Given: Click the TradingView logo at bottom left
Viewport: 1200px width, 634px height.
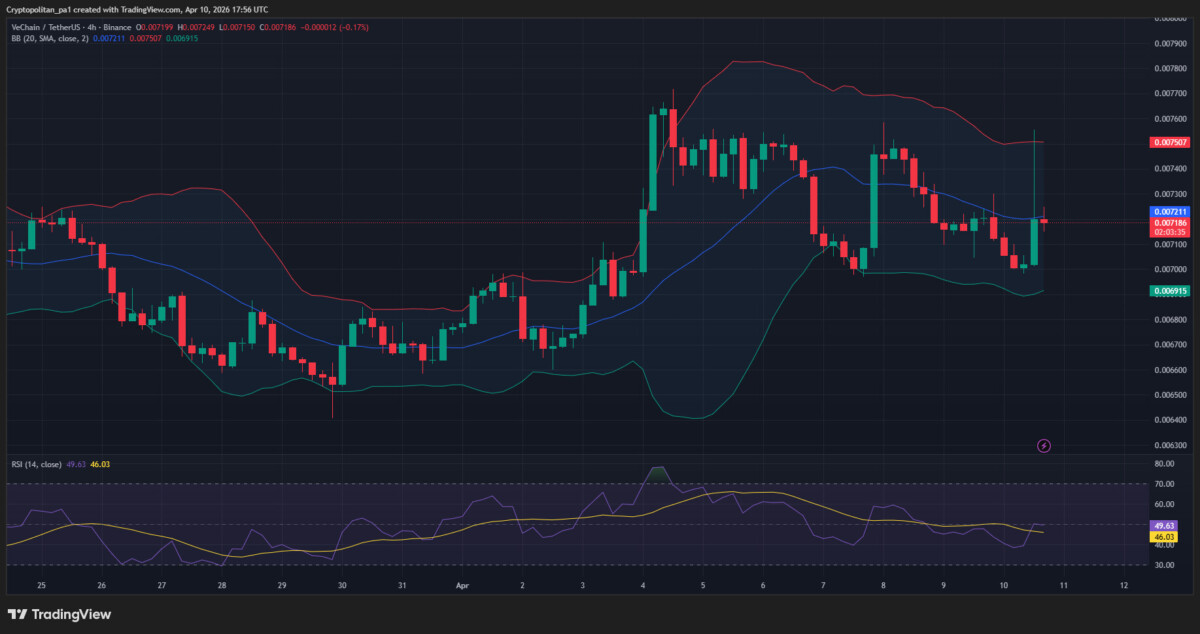Looking at the screenshot, I should [59, 614].
